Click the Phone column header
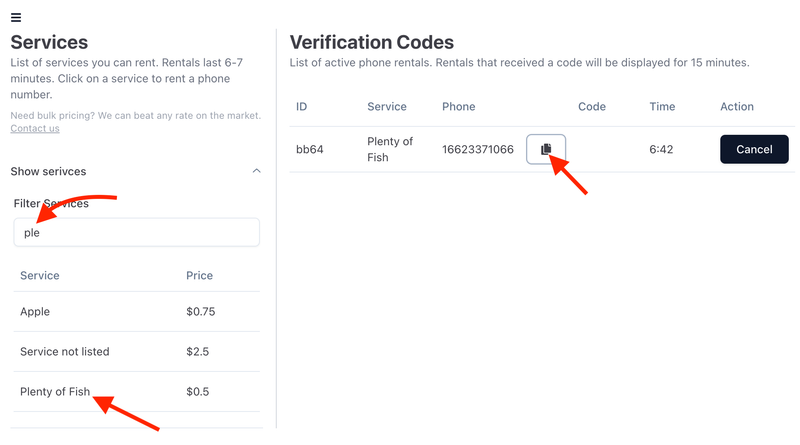Image resolution: width=800 pixels, height=445 pixels. [x=459, y=106]
